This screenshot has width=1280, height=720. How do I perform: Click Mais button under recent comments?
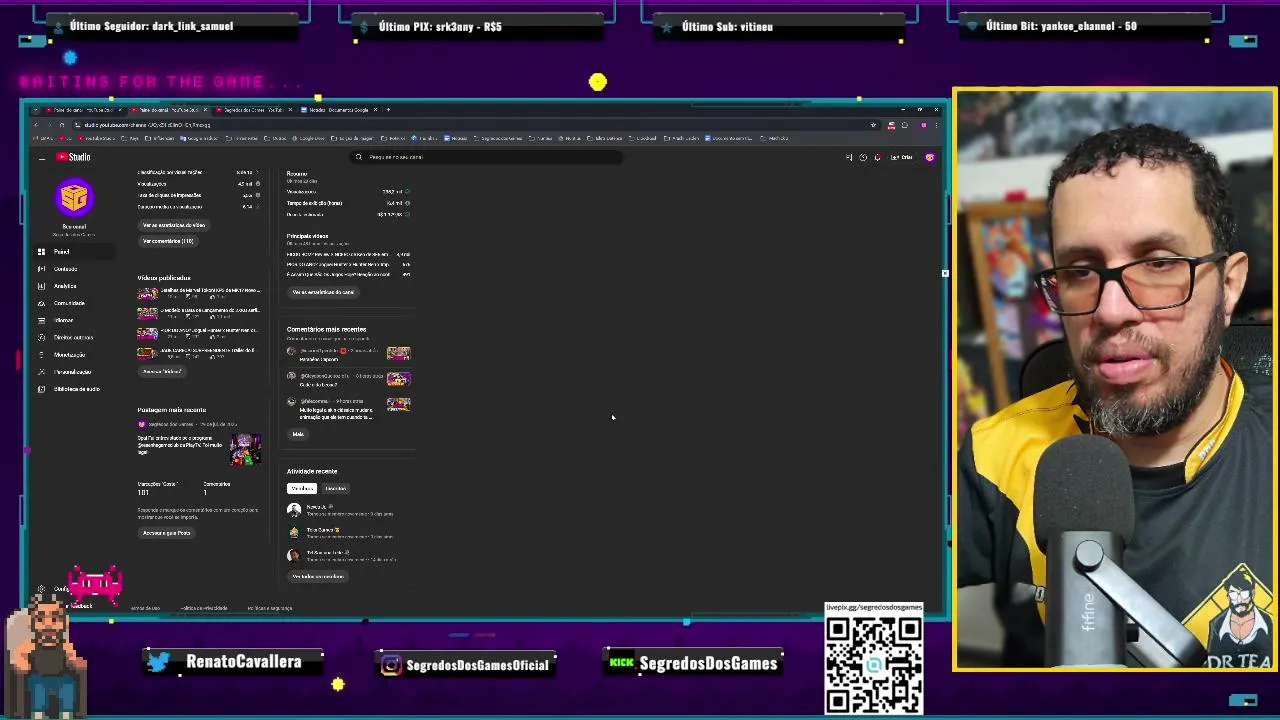[x=298, y=434]
